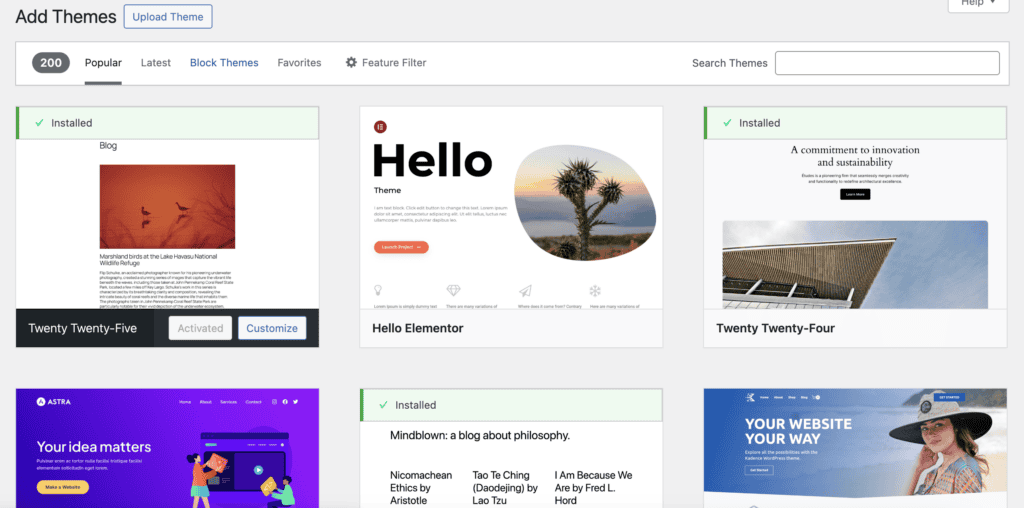
Task: Focus the Search Themes input field
Action: [x=887, y=63]
